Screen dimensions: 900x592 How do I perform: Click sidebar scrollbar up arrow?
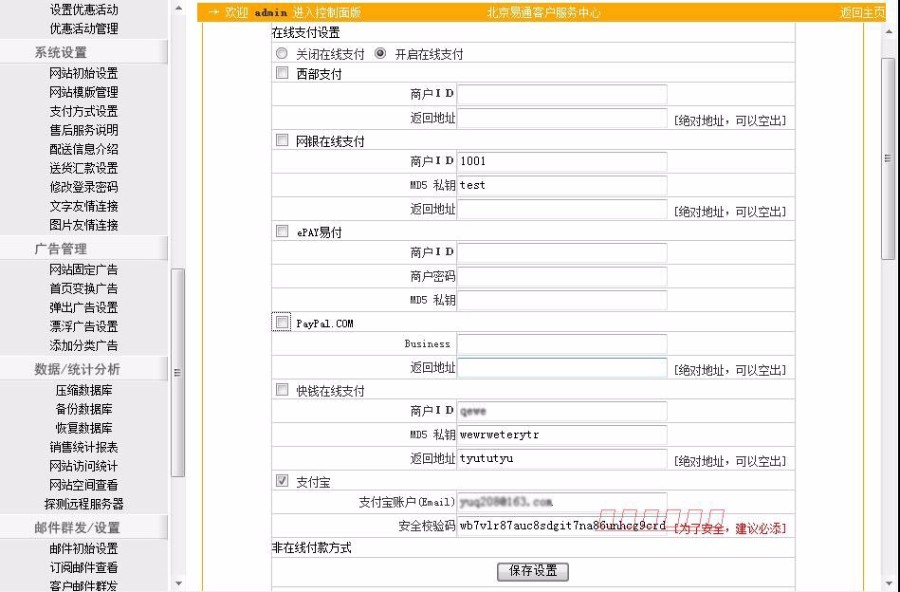[x=179, y=8]
